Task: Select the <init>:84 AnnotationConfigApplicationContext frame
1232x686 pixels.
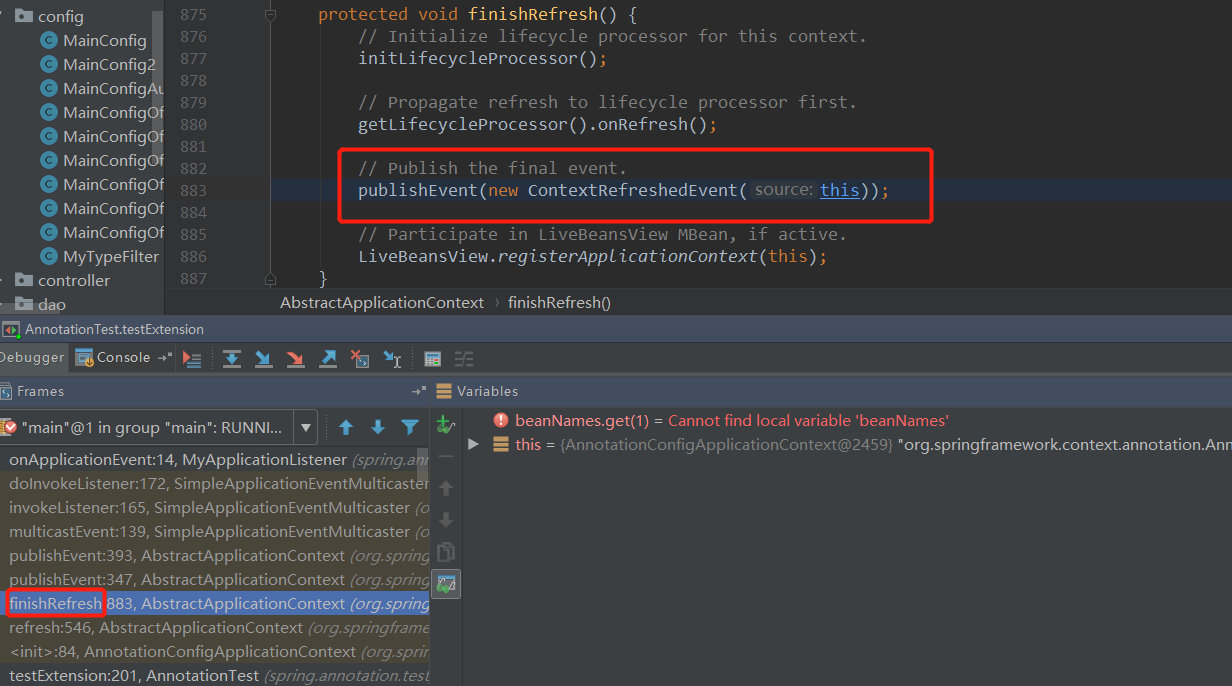Action: pyautogui.click(x=215, y=652)
